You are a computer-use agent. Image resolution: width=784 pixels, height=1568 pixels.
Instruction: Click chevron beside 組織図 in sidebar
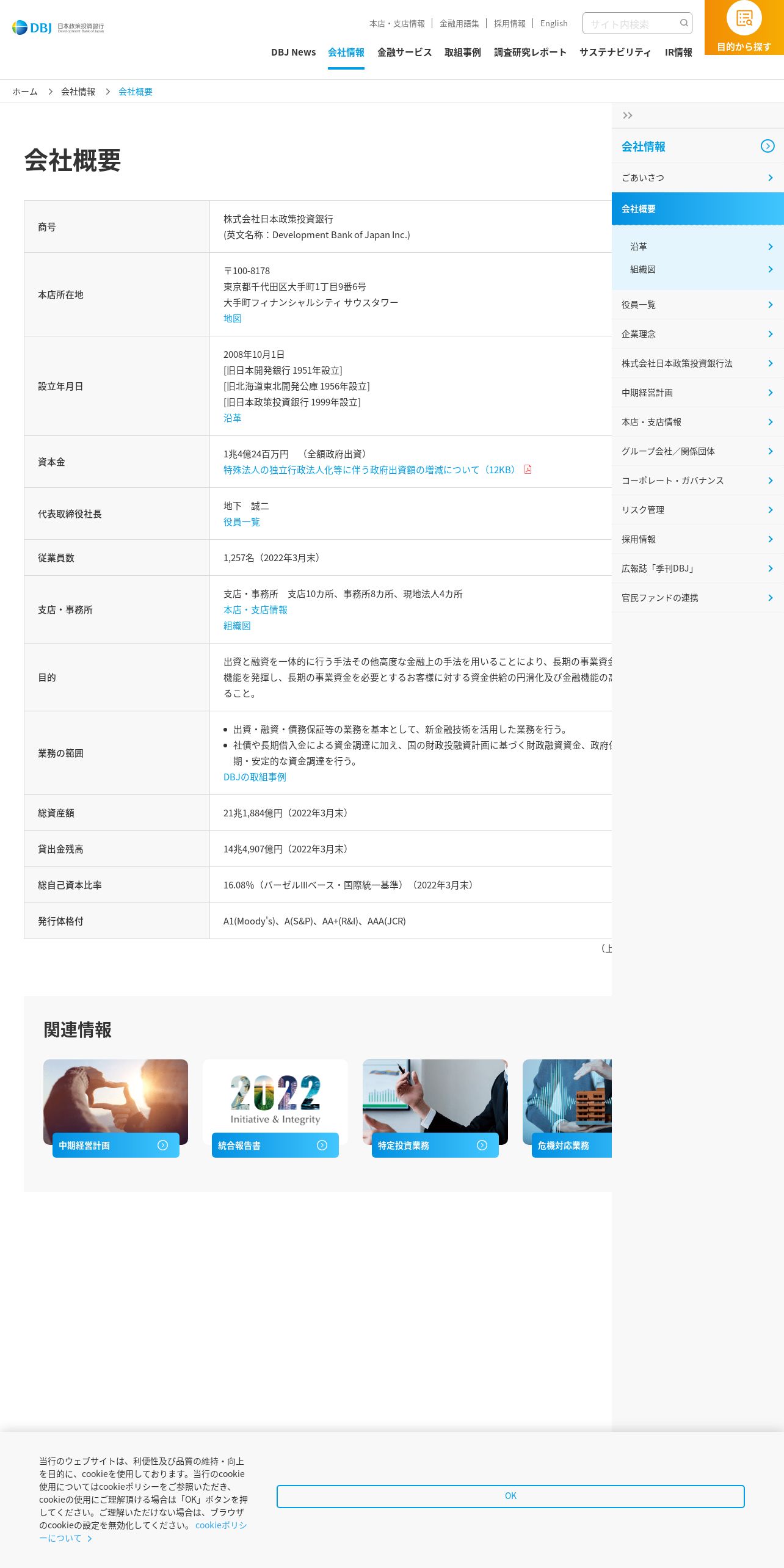coord(770,269)
